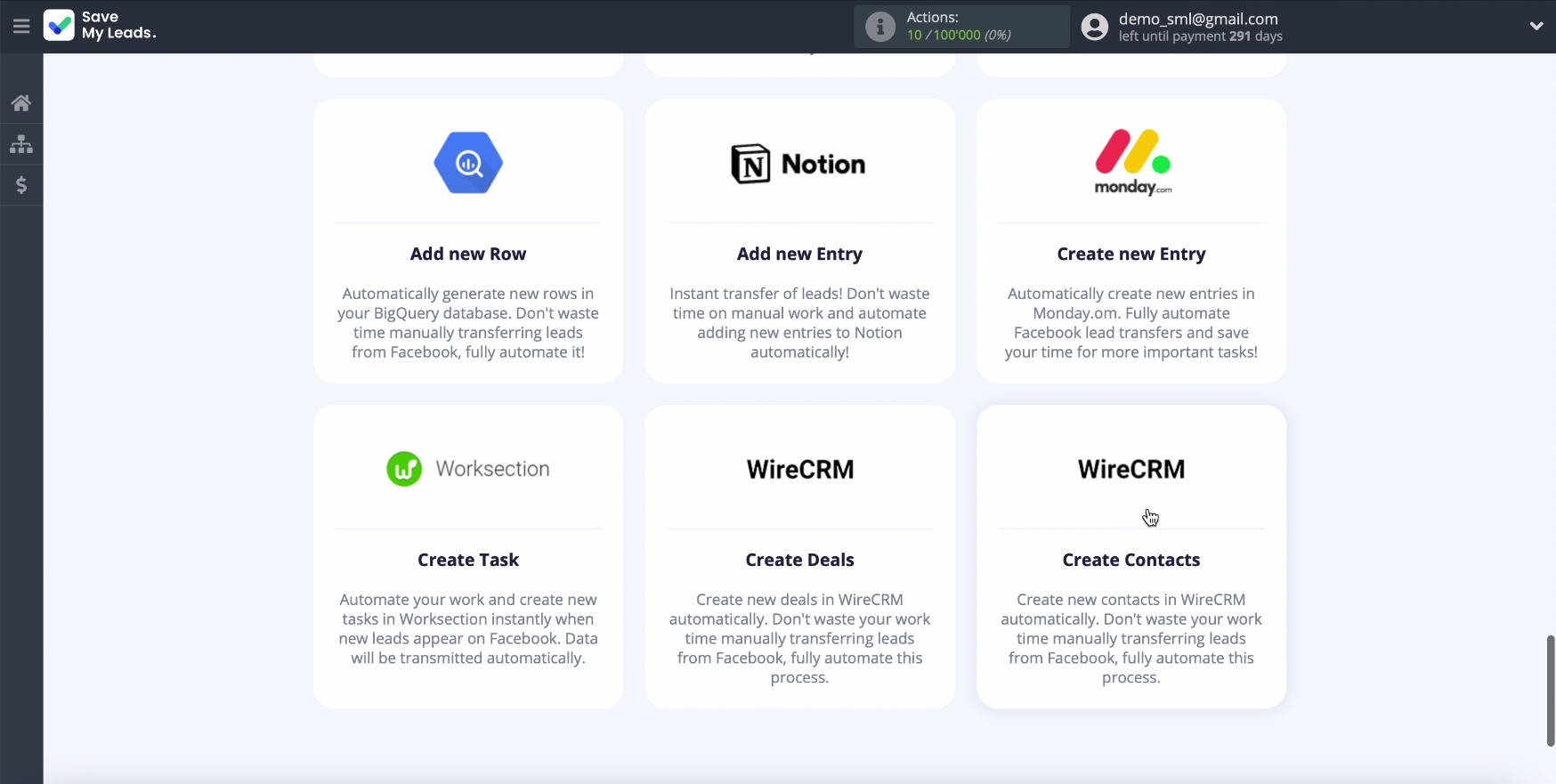Expand the account dropdown chevron
The width and height of the screenshot is (1556, 784).
click(1536, 27)
